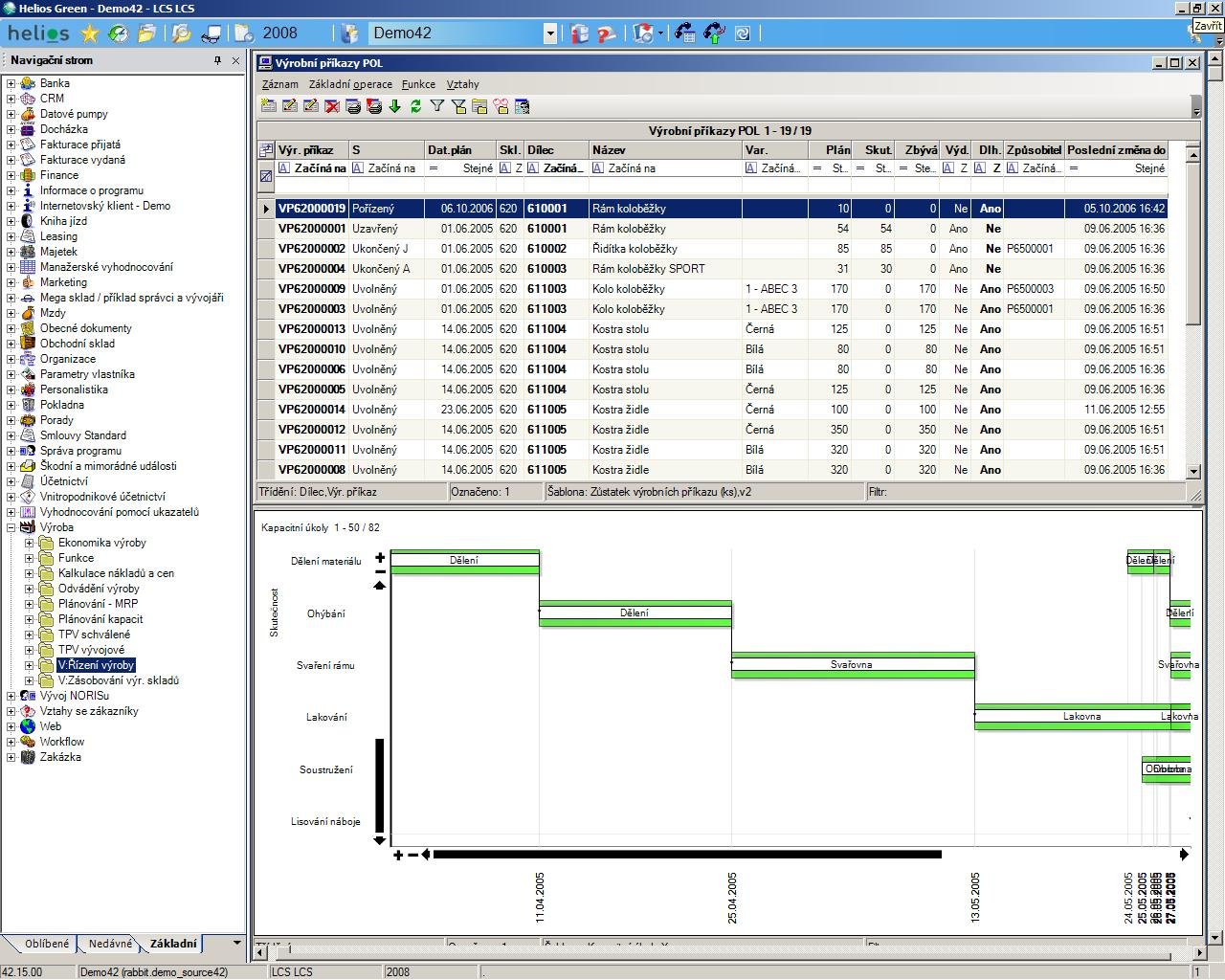Switch to the Základní tab
This screenshot has height=980, width=1225.
173,944
